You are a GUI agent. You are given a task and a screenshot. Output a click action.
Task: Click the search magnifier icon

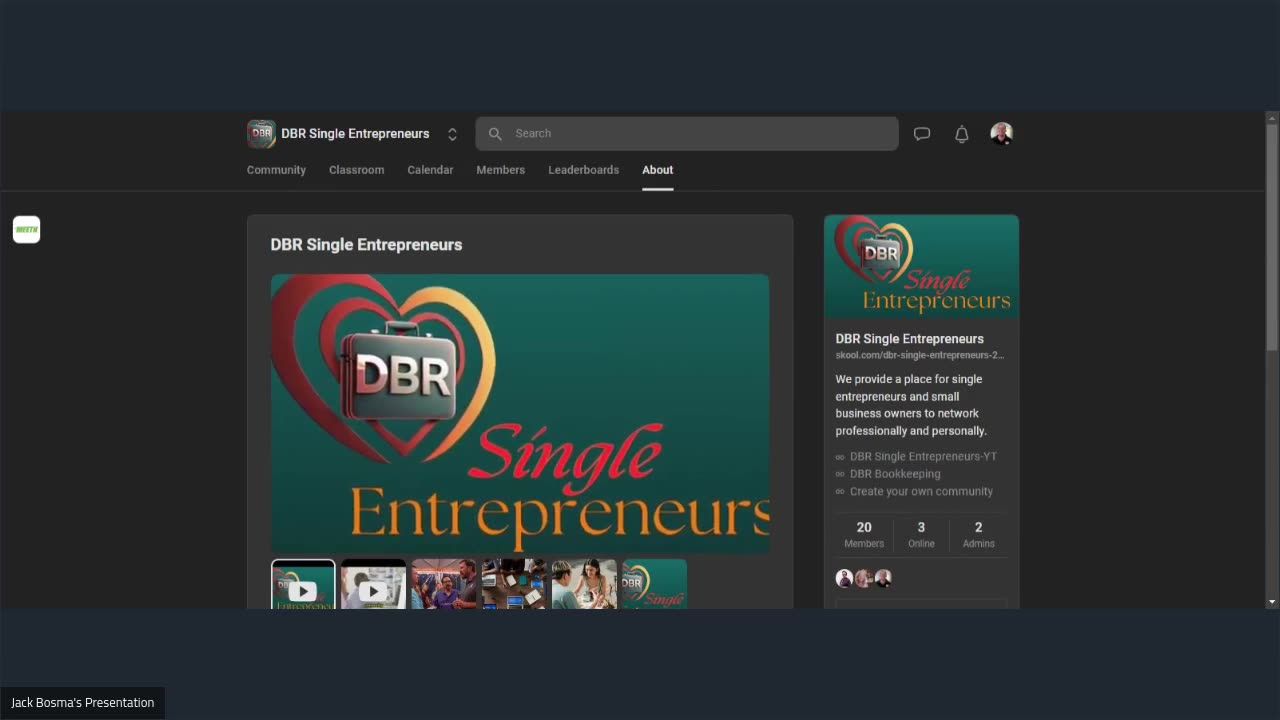click(495, 134)
